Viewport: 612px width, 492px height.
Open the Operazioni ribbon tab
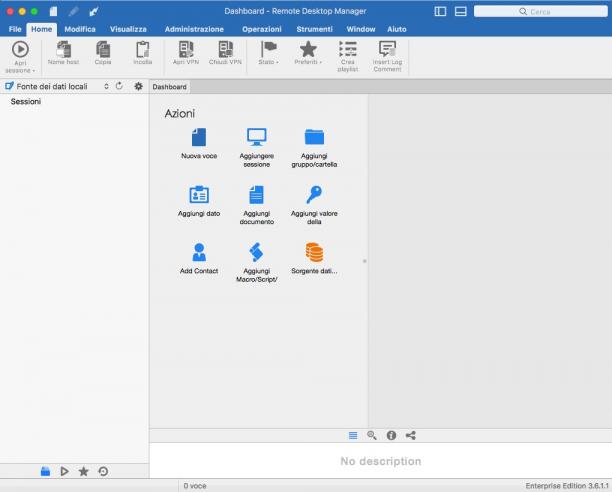point(262,29)
